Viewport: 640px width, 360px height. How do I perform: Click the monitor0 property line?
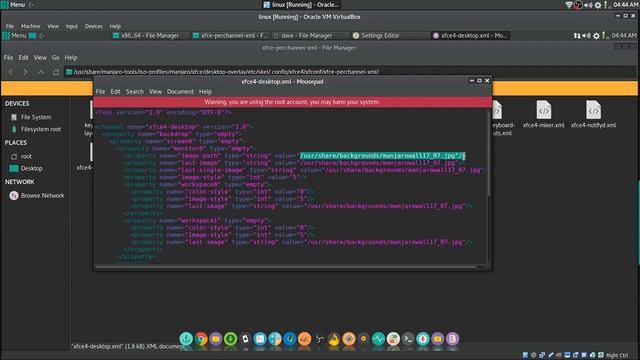point(186,149)
